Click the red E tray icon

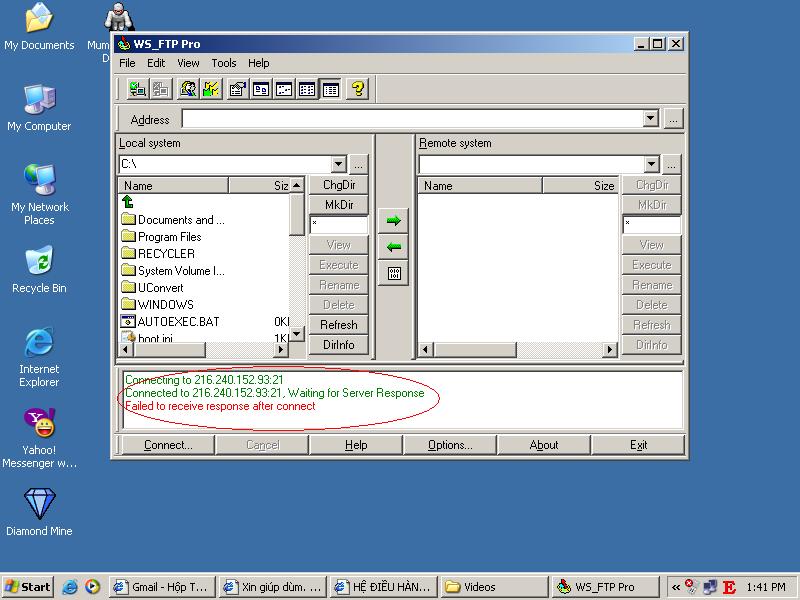729,587
